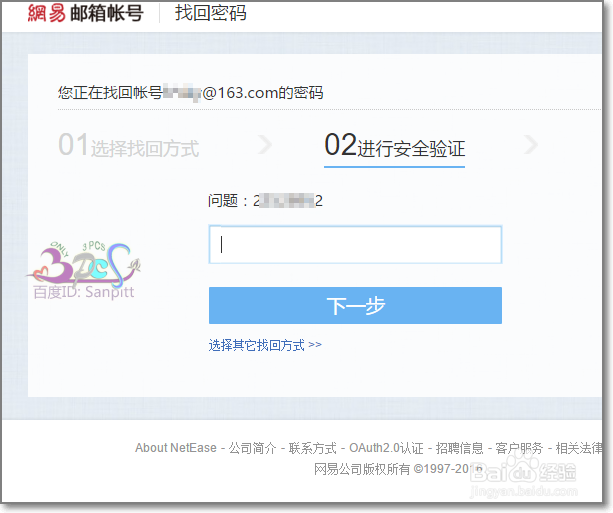
Task: Open 联系方式 footer link
Action: (312, 448)
